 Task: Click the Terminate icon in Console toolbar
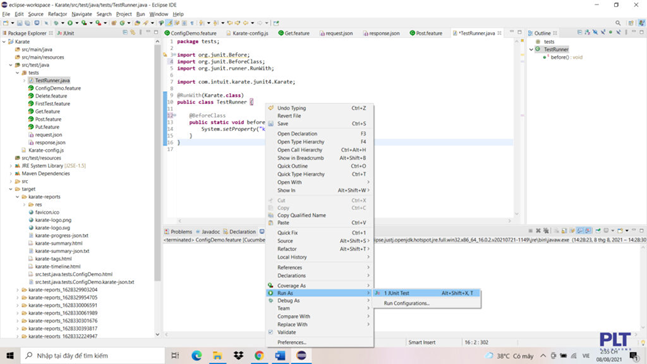coord(530,231)
